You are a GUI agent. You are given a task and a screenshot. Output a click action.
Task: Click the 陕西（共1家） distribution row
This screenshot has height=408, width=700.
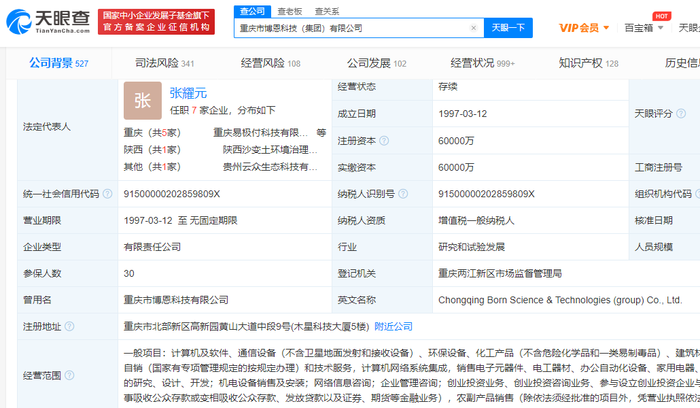click(x=152, y=150)
